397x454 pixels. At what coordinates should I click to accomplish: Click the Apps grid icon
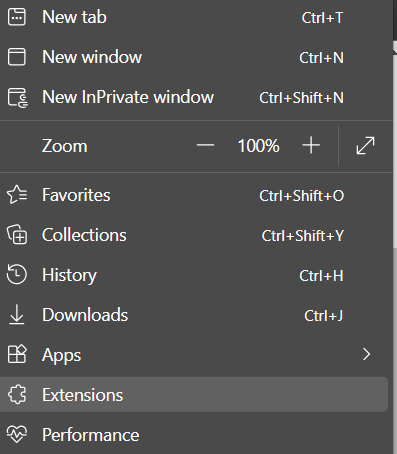click(17, 354)
